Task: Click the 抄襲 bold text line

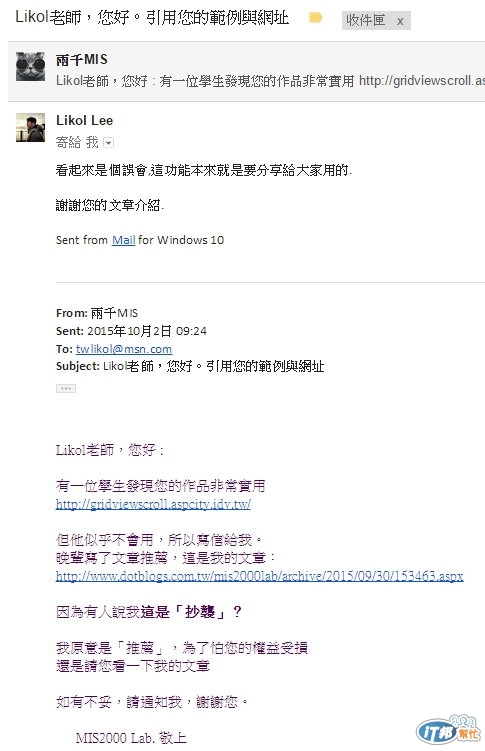Action: coord(149,612)
